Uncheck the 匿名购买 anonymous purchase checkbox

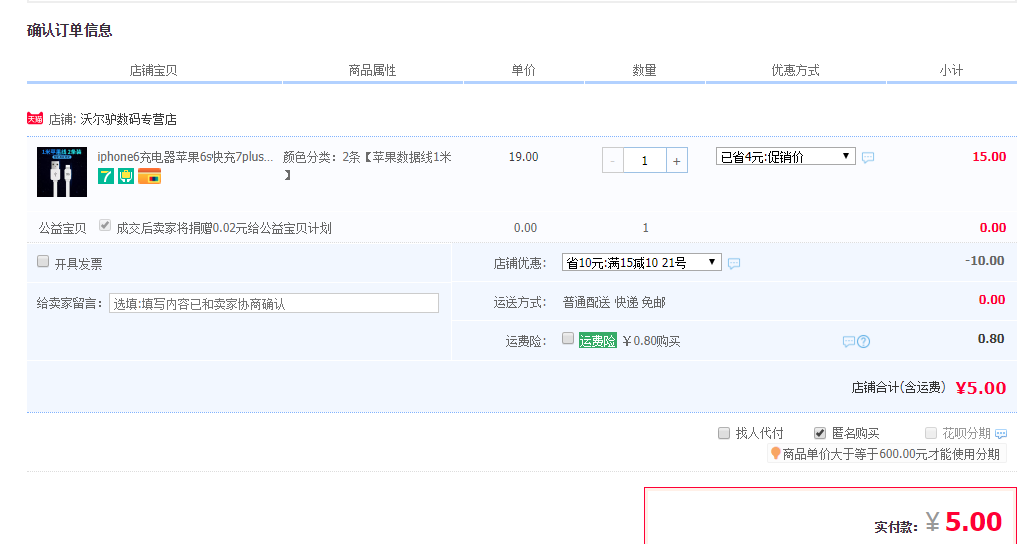[820, 433]
